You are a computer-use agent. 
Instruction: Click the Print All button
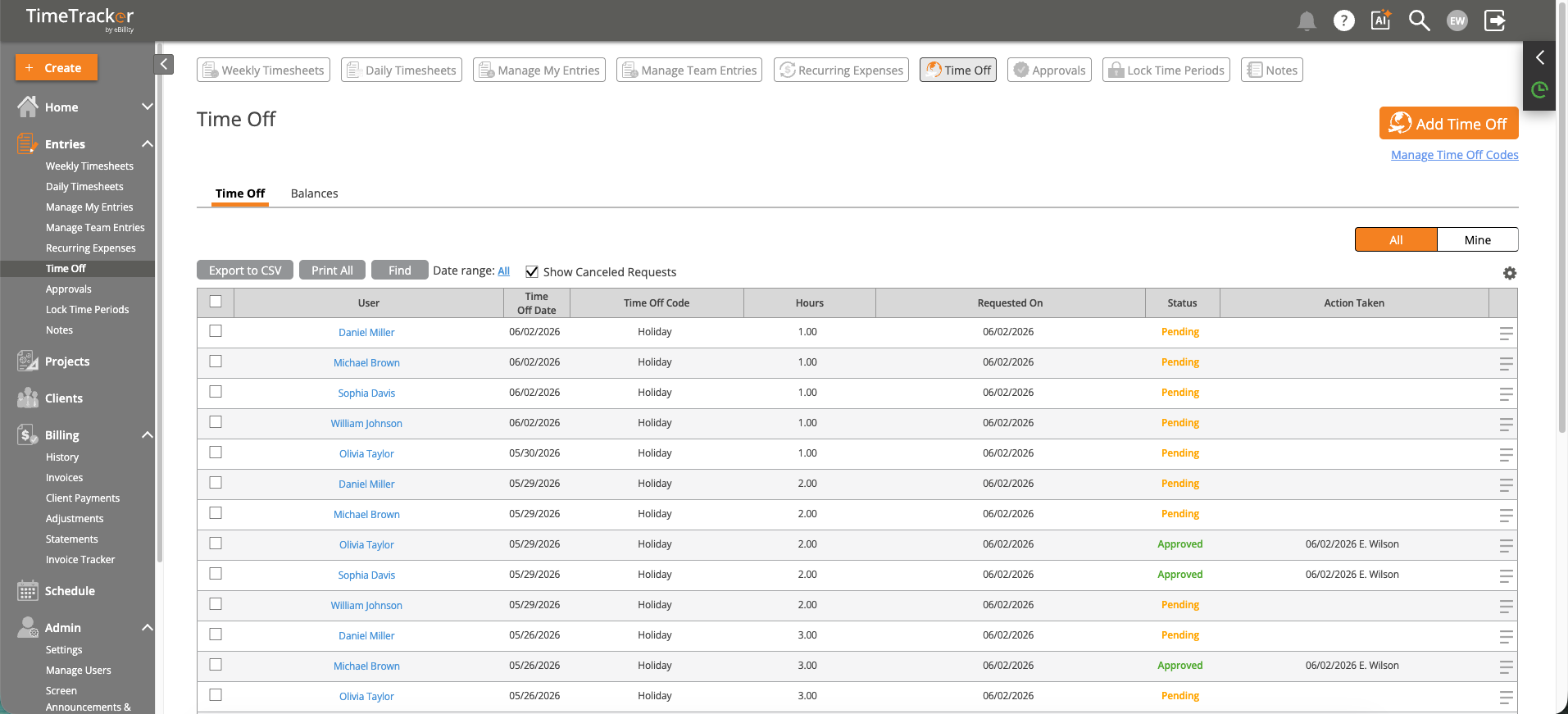pos(332,271)
